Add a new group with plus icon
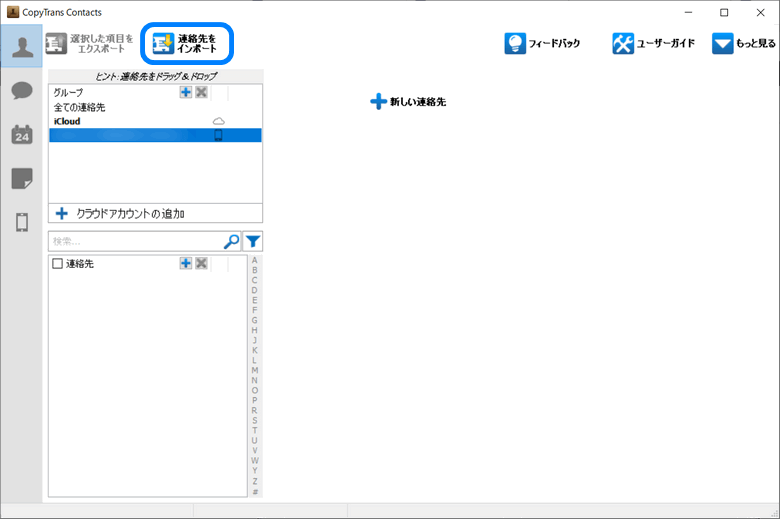Viewport: 780px width, 519px height. coord(186,92)
